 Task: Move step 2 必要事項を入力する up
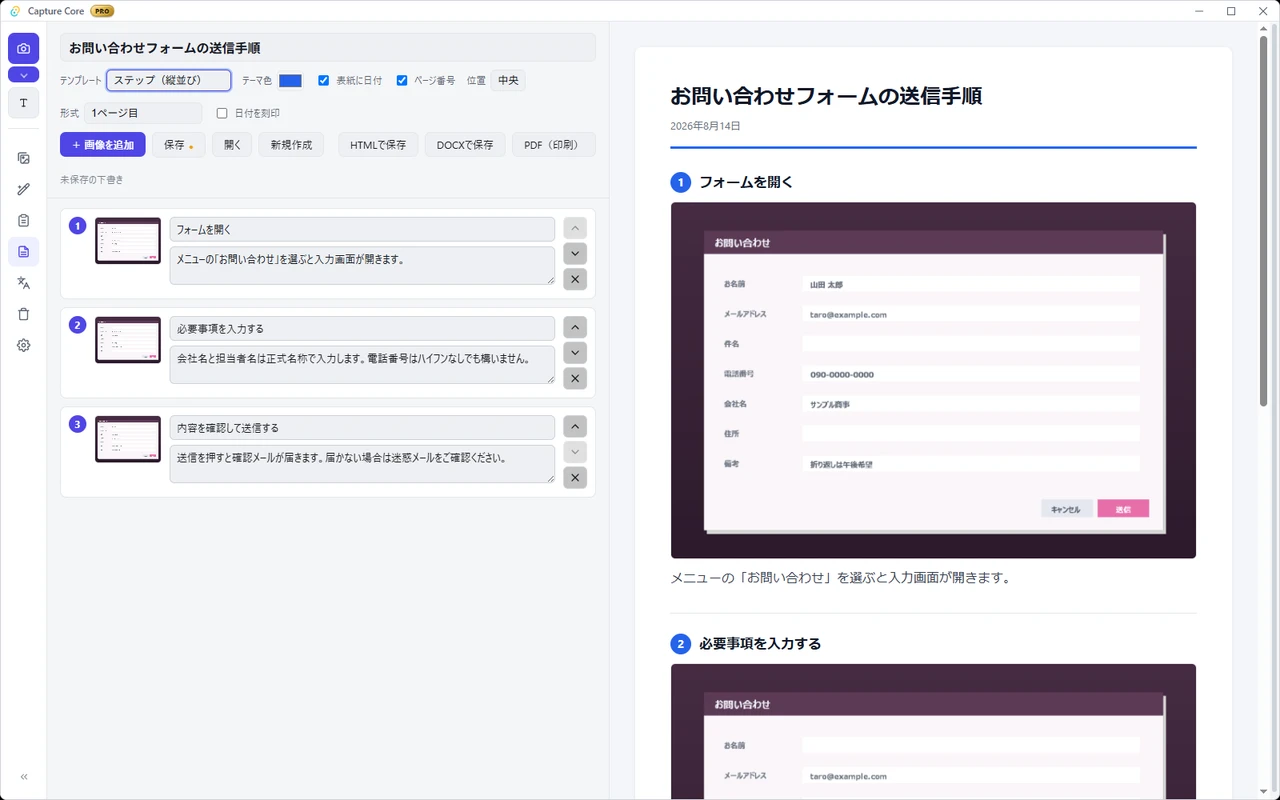coord(575,327)
